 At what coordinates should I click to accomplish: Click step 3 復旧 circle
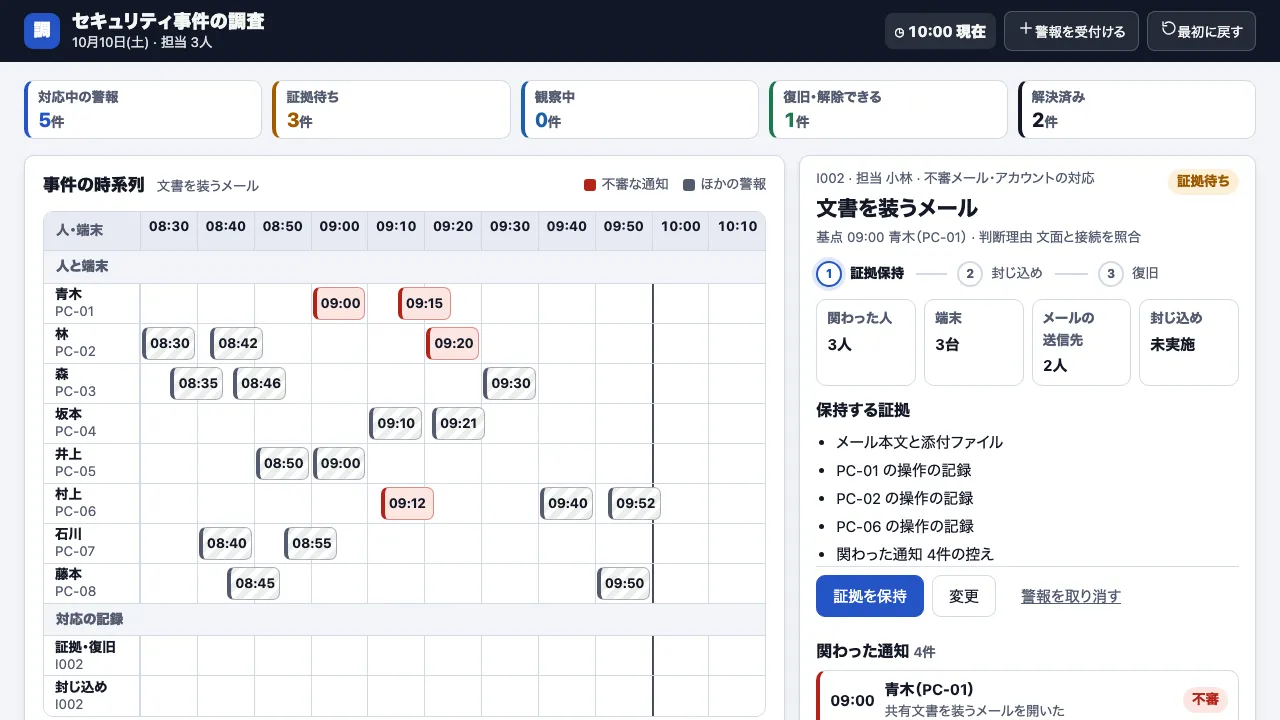pyautogui.click(x=1110, y=274)
